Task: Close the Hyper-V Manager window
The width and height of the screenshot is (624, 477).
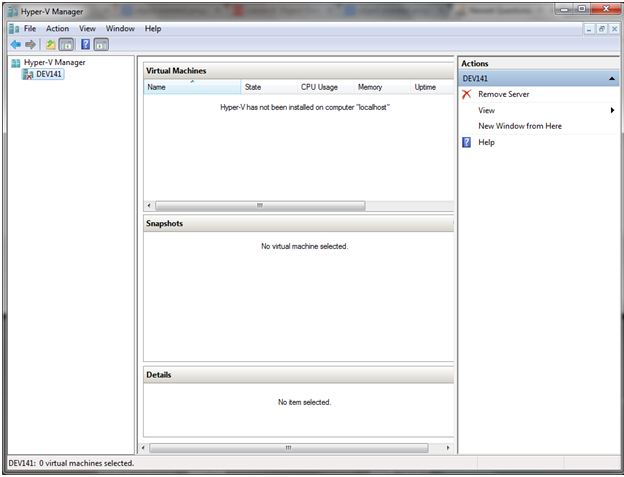Action: pyautogui.click(x=605, y=9)
